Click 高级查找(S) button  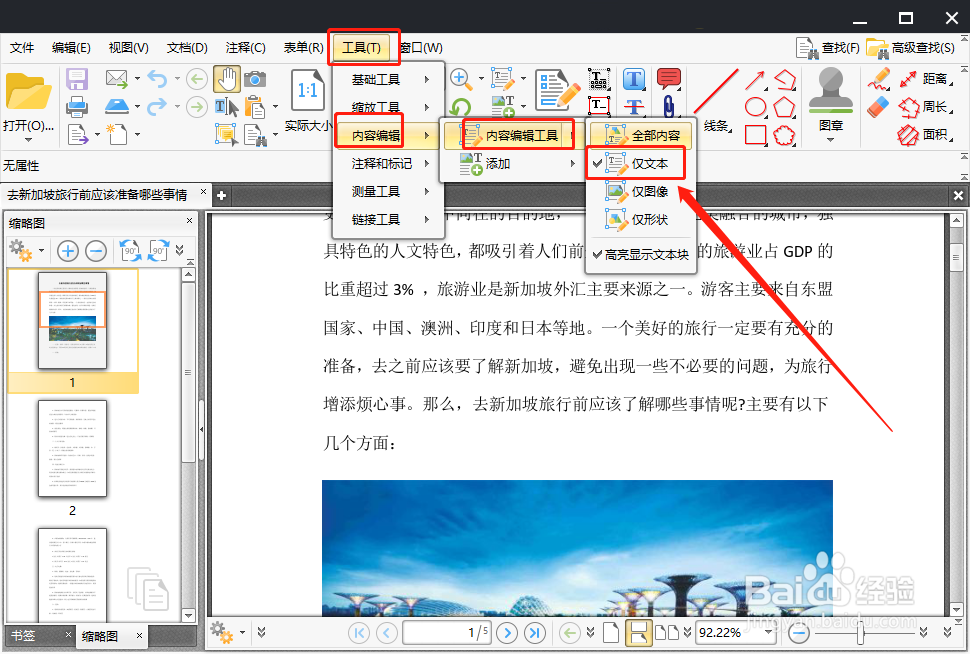911,48
